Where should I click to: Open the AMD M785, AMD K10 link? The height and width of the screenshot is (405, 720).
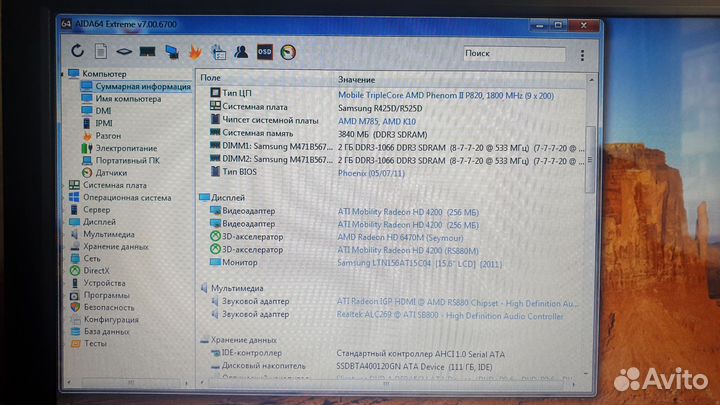point(377,122)
